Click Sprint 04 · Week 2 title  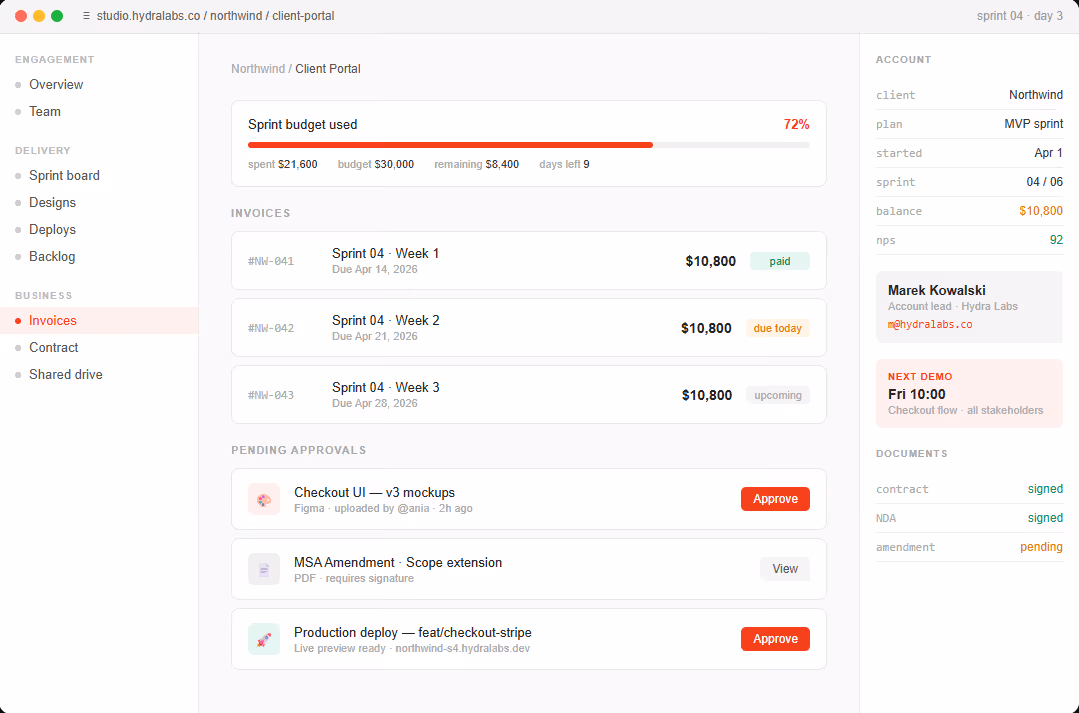pos(385,320)
